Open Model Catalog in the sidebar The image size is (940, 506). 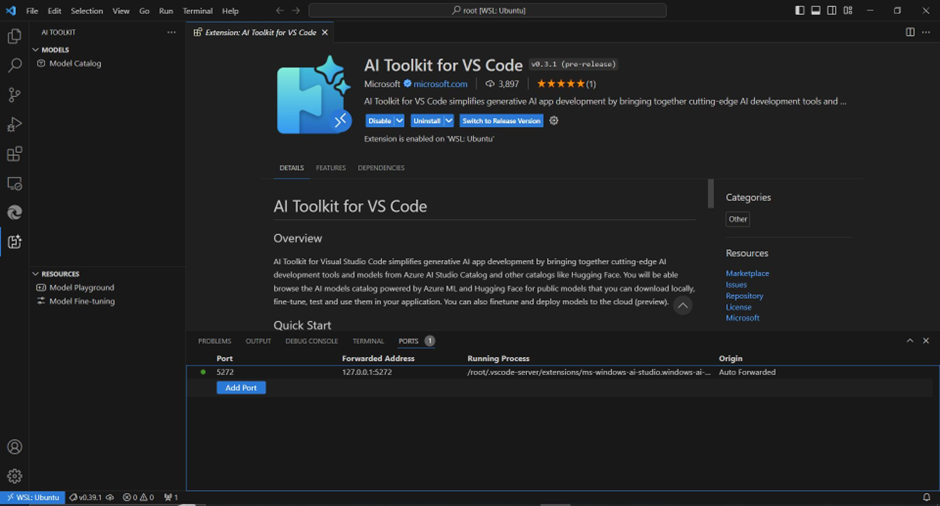tap(75, 64)
